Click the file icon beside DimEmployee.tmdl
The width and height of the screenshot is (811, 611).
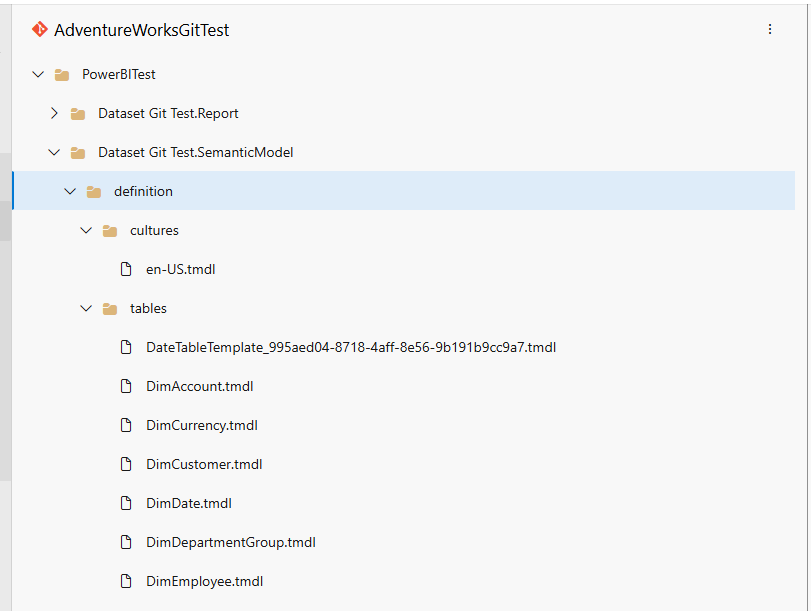pos(126,581)
